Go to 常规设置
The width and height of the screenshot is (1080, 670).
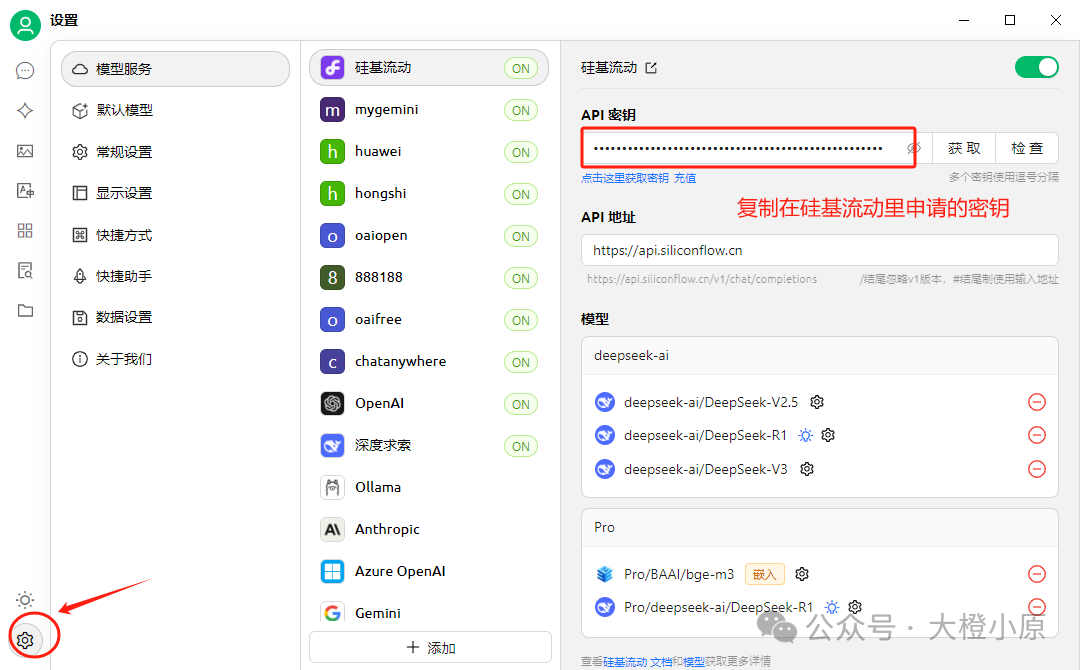(176, 152)
